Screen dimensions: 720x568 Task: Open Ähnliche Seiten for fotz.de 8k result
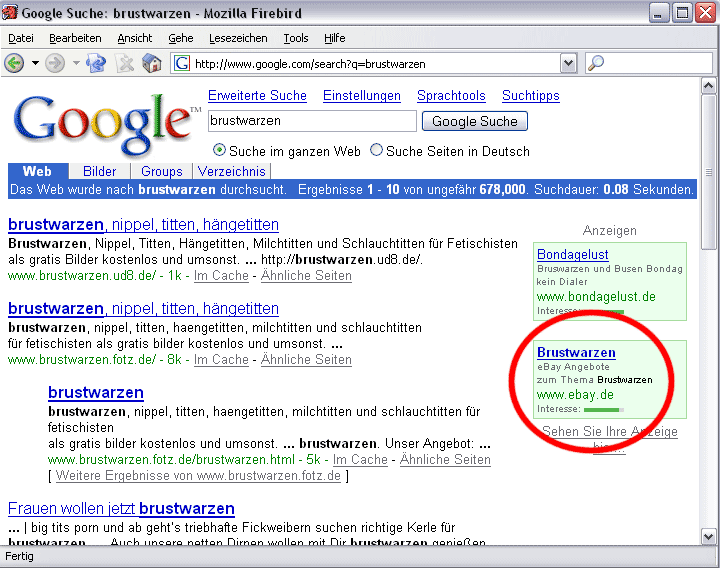(x=306, y=360)
